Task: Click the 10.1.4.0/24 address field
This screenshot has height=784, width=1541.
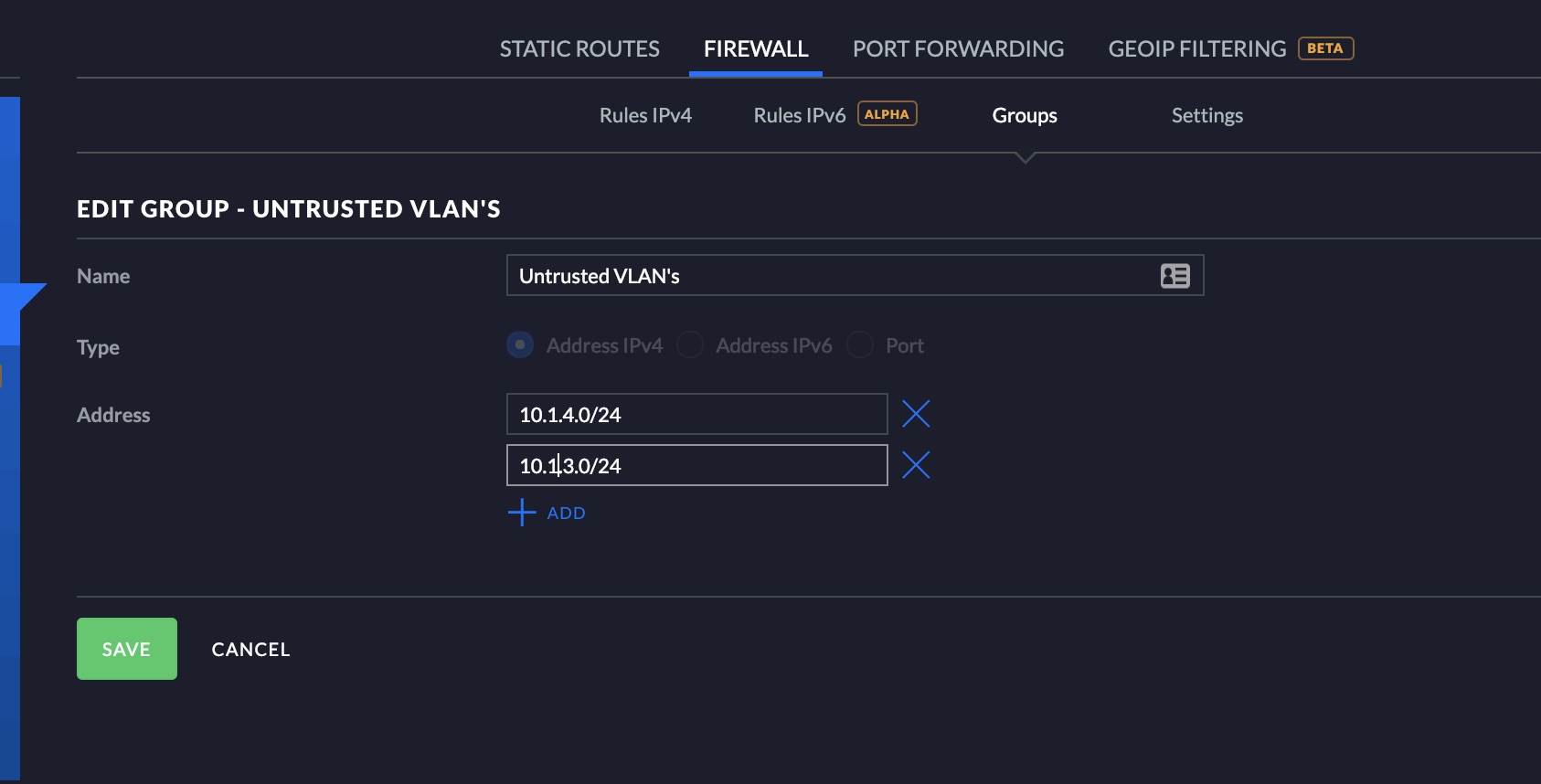Action: coord(697,414)
